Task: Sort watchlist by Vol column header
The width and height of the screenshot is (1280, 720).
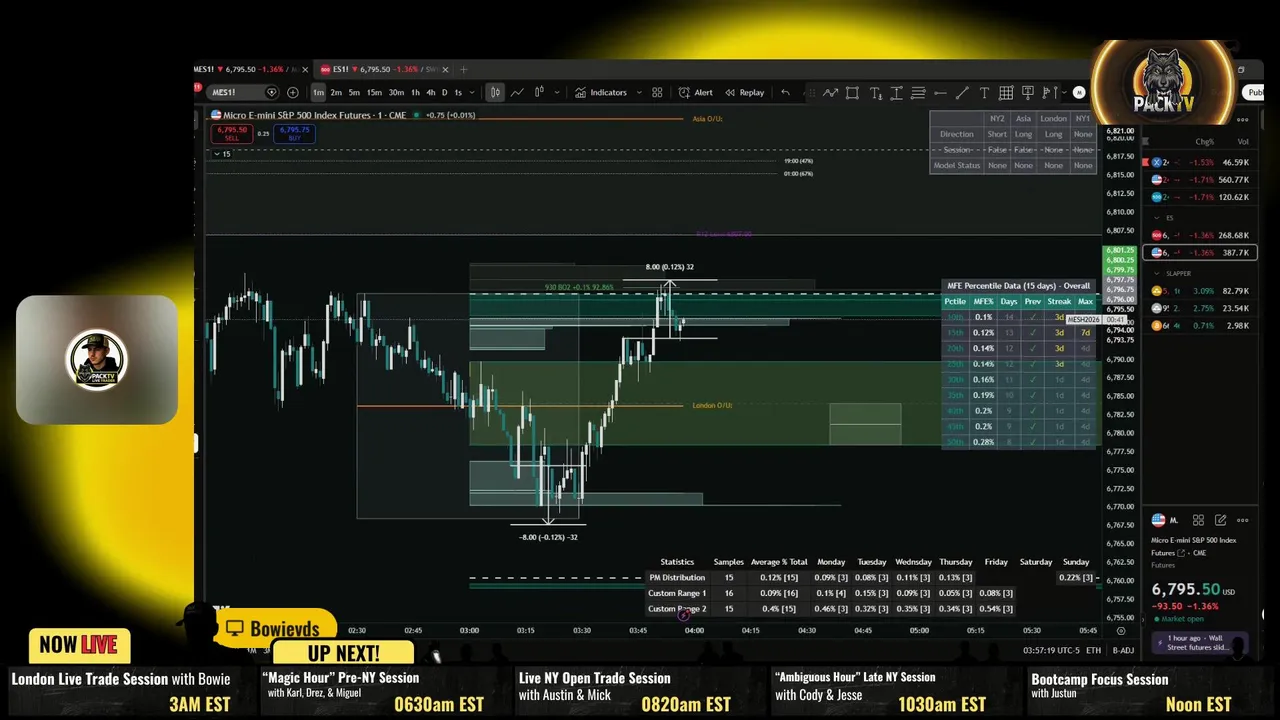Action: pos(1243,142)
